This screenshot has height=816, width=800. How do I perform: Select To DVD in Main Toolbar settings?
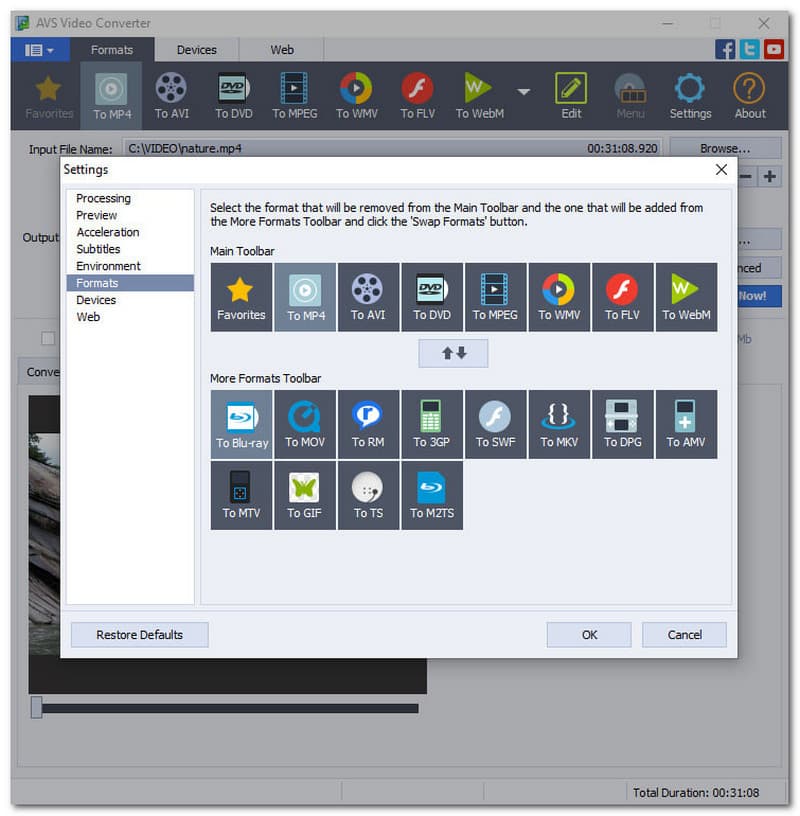[432, 297]
